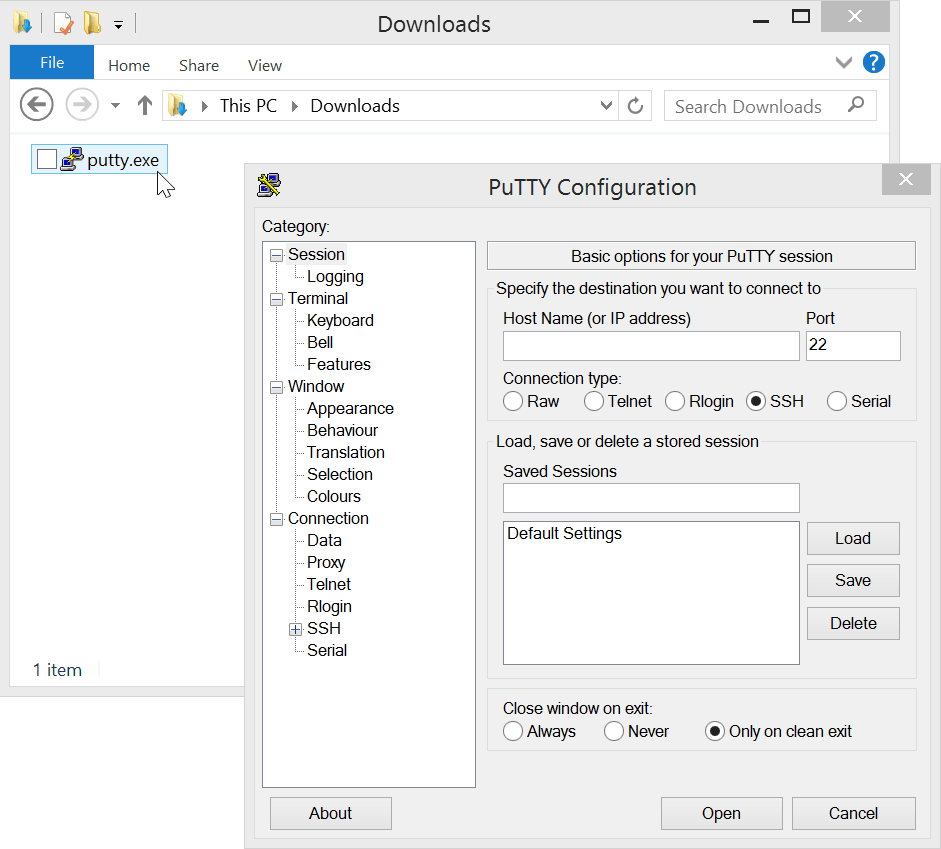Collapse the Connection tree branch
Image resolution: width=941 pixels, height=849 pixels.
pos(276,518)
